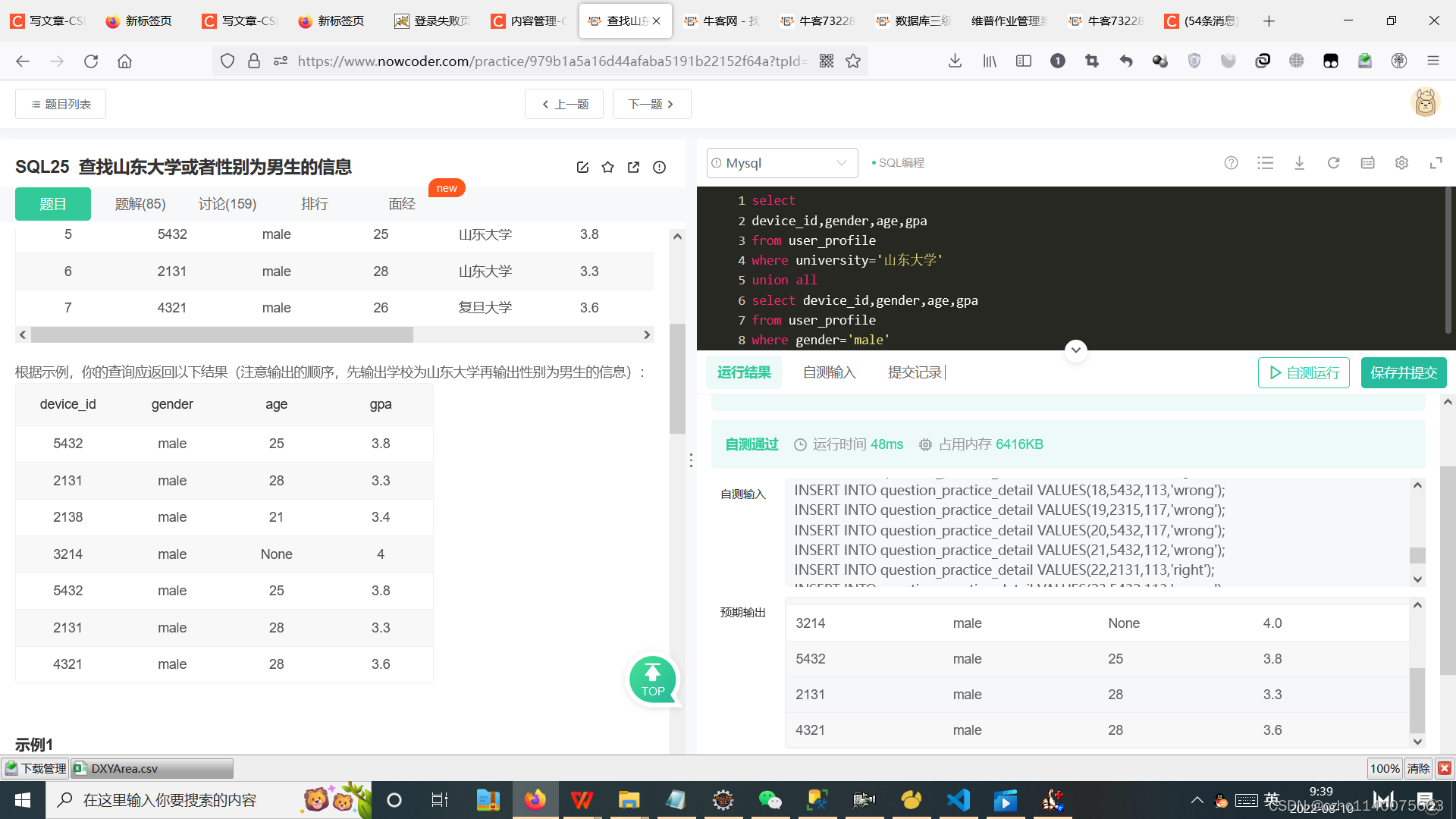Screen dimensions: 1456x819
Task: Select the 运行结果 tab
Action: point(744,372)
